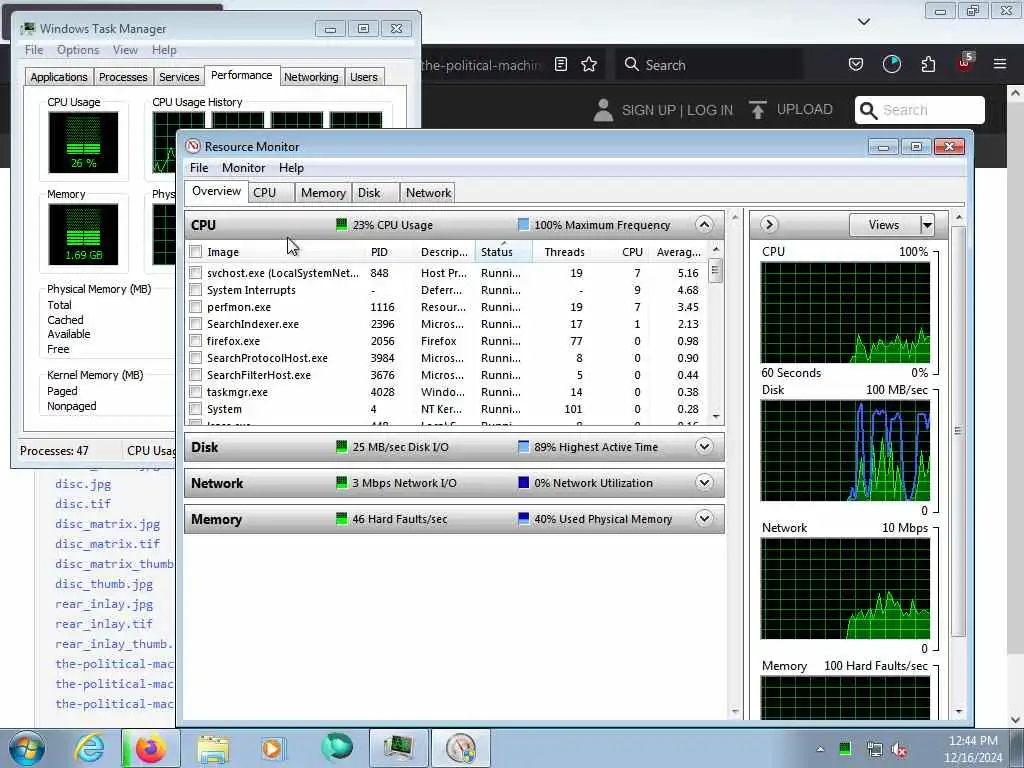Open the disc_matrix.tif file link
Image resolution: width=1024 pixels, height=768 pixels.
pyautogui.click(x=107, y=544)
